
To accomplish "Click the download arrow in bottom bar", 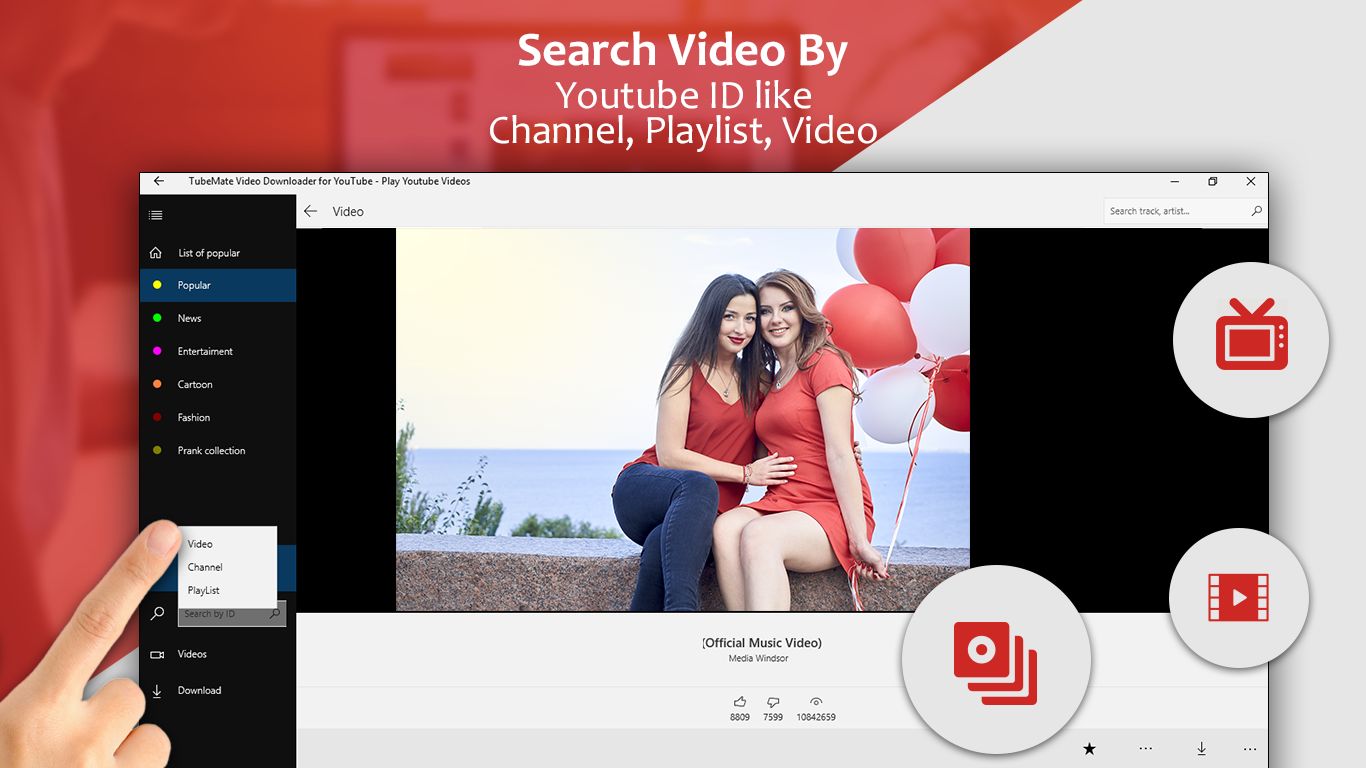I will pos(1201,748).
